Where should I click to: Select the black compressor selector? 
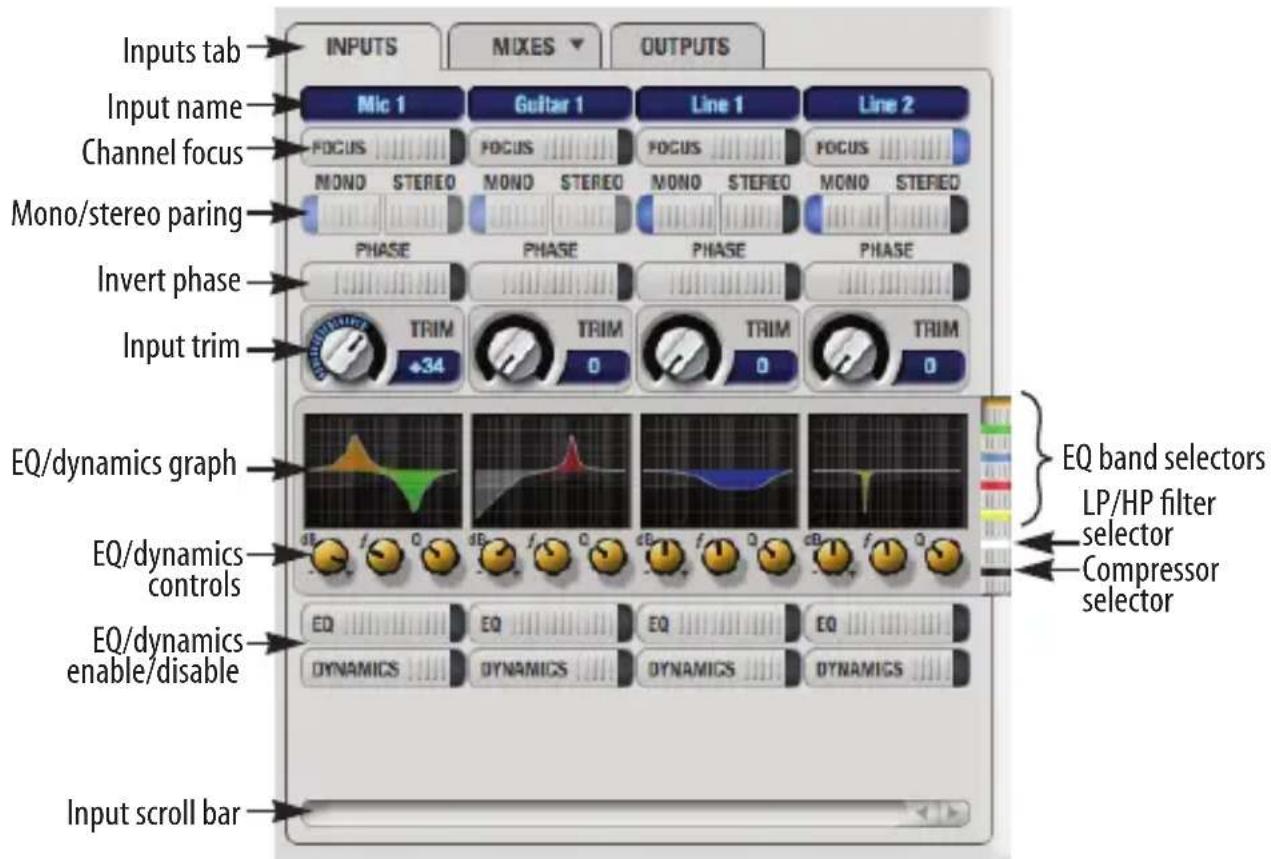tap(996, 571)
